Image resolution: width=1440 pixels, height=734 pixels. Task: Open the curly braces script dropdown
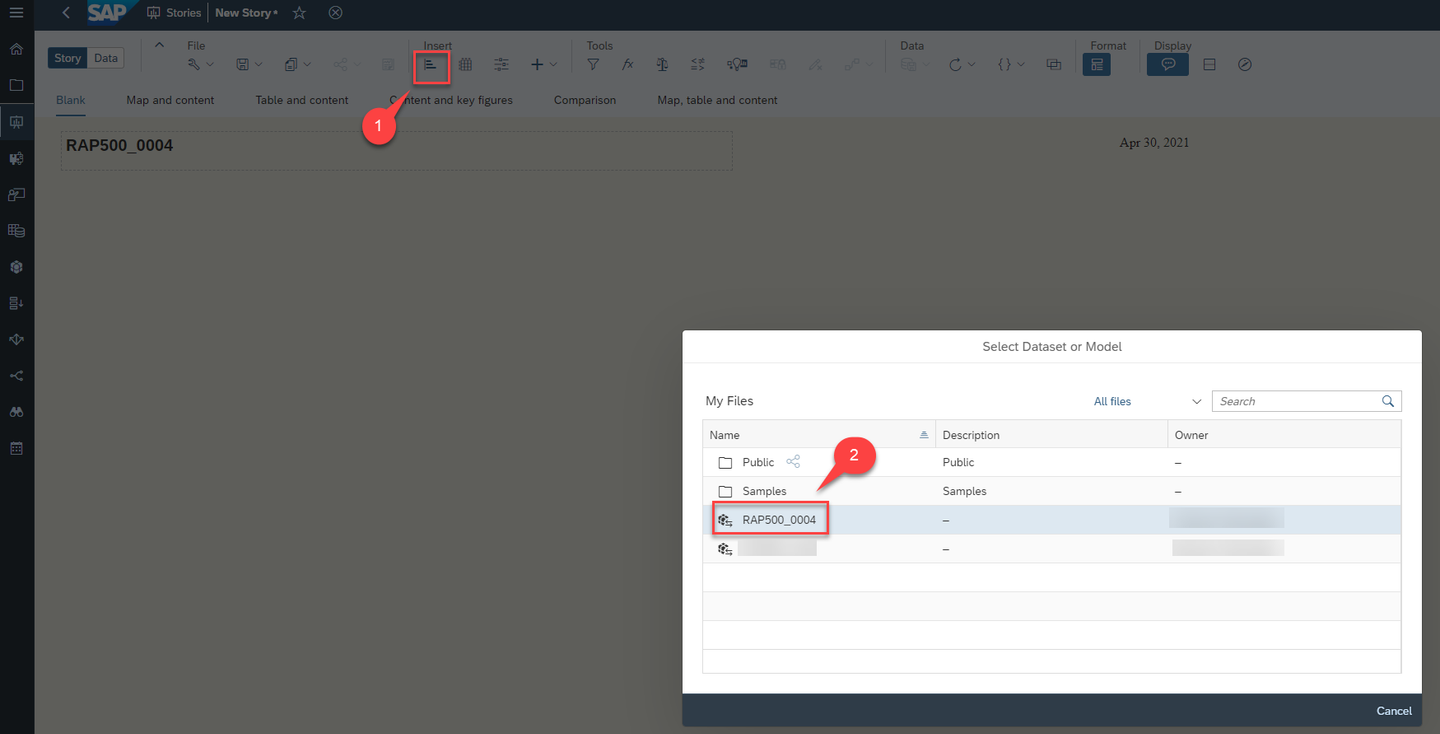(x=1011, y=65)
